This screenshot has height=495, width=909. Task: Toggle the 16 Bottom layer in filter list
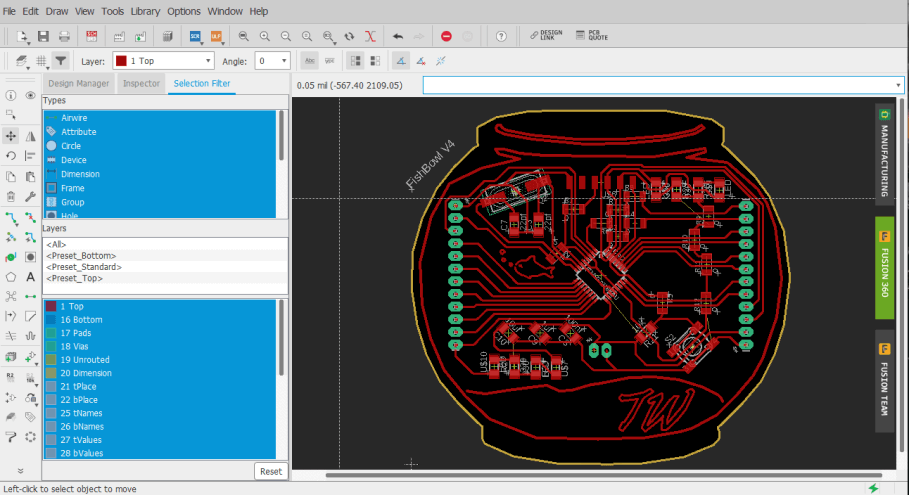point(81,320)
